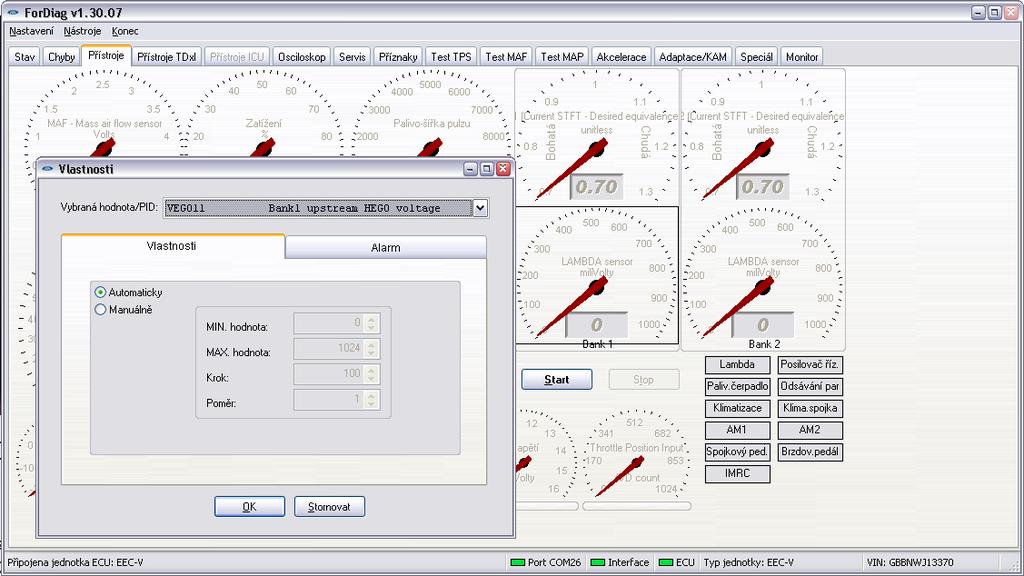Cancel dialog with Stornovat button

point(329,507)
